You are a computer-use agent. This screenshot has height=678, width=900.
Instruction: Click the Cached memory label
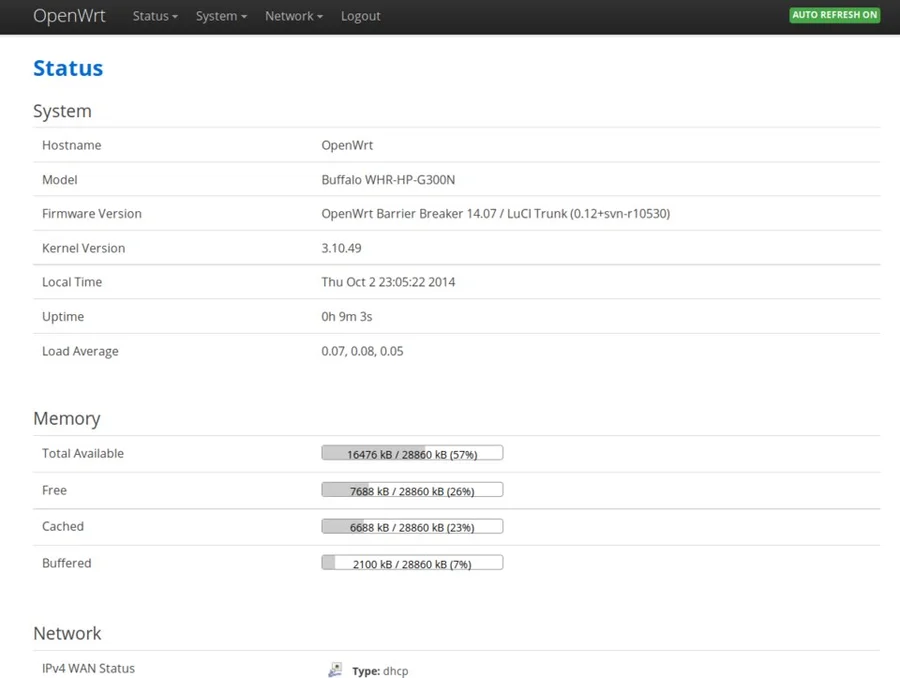click(x=63, y=526)
